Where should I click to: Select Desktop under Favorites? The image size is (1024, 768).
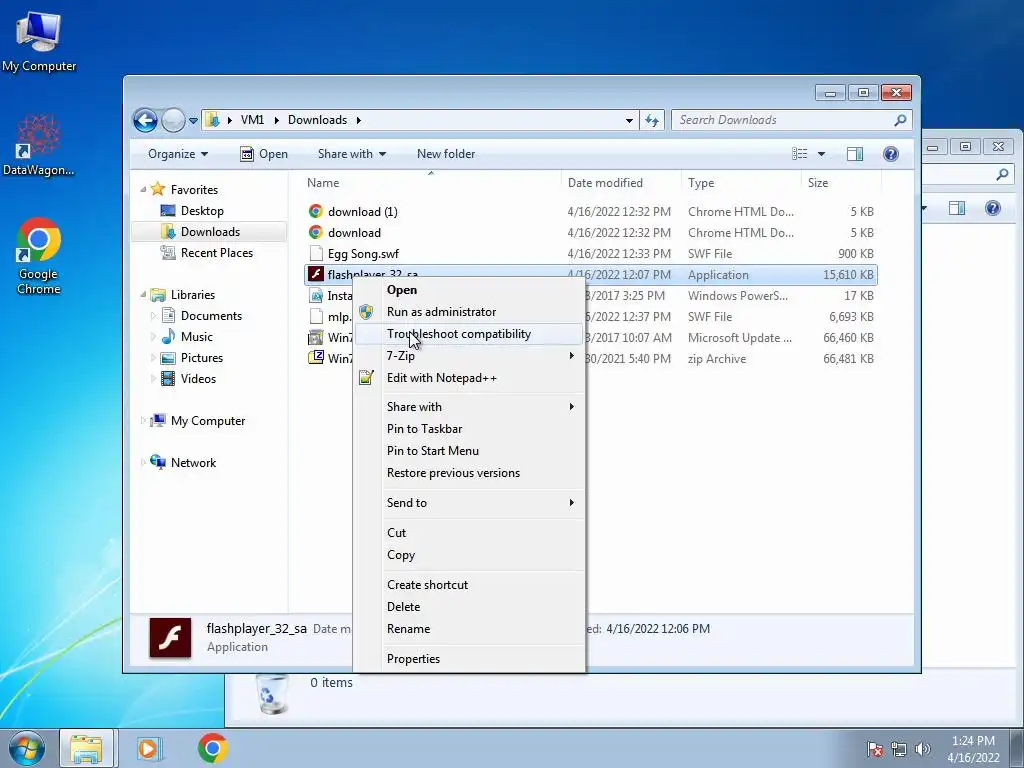click(202, 211)
